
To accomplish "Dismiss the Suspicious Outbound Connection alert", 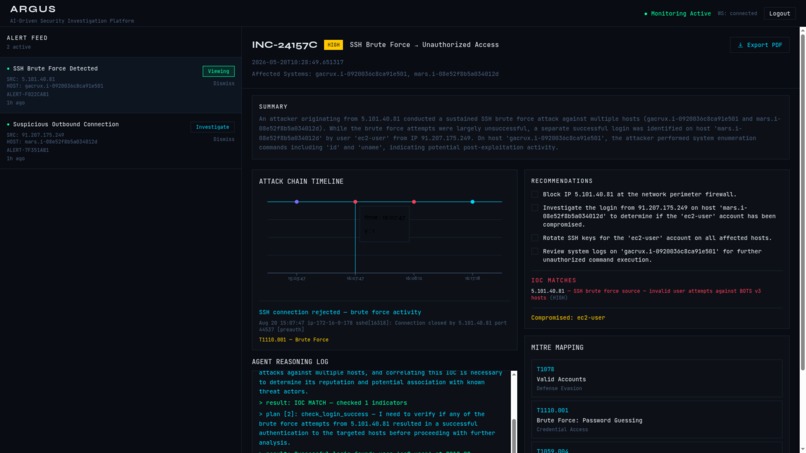I will coord(224,139).
